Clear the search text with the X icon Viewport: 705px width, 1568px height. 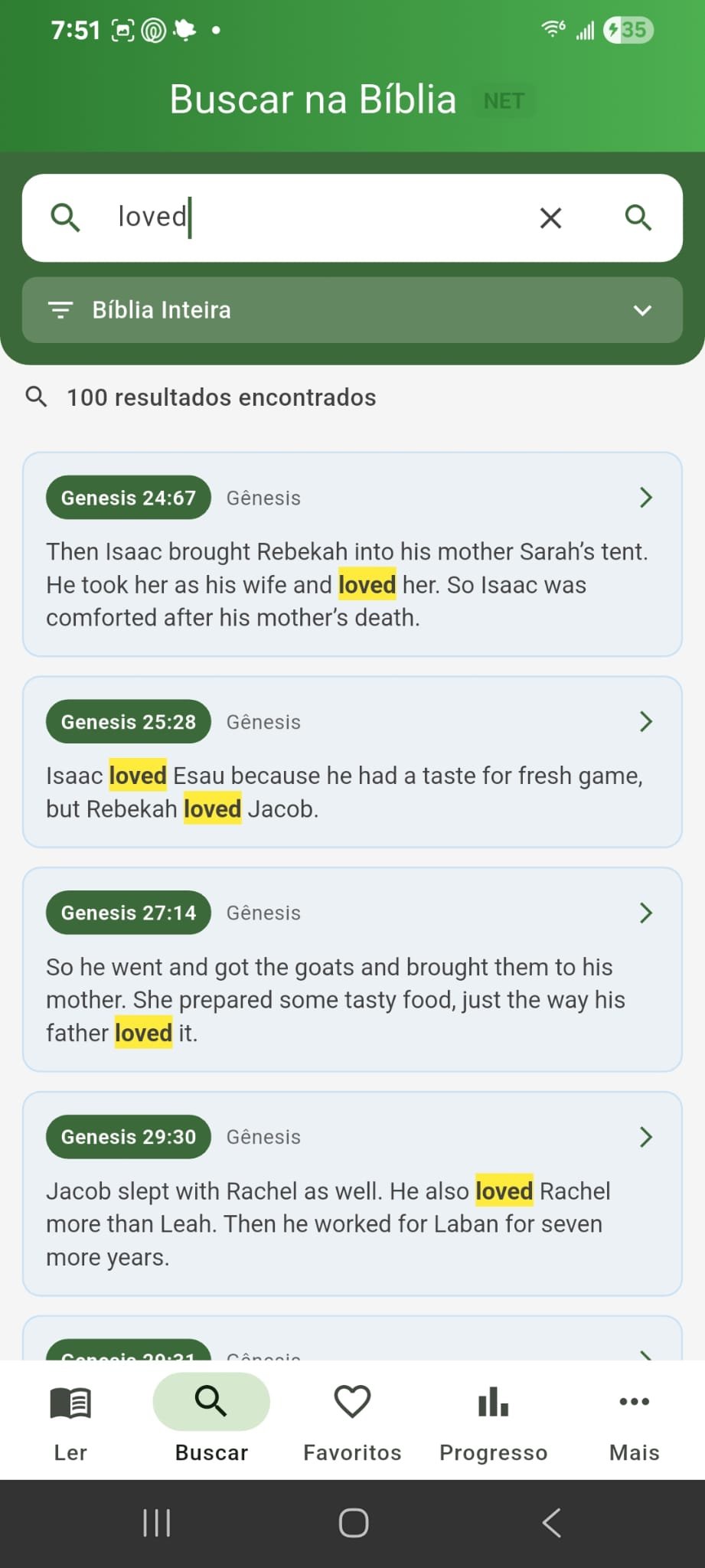[550, 218]
